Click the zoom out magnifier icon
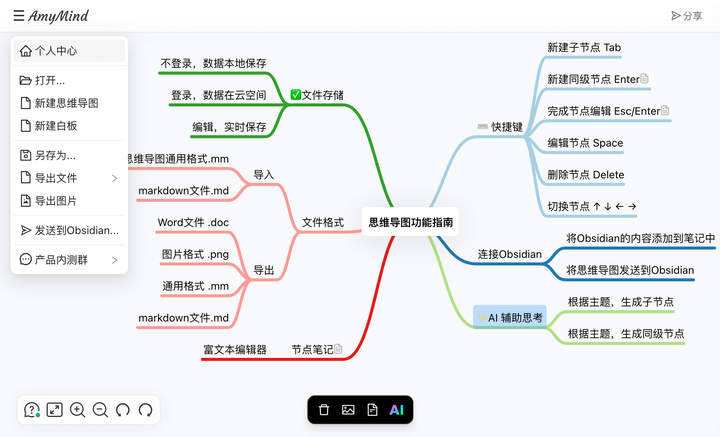This screenshot has height=437, width=720. click(100, 409)
